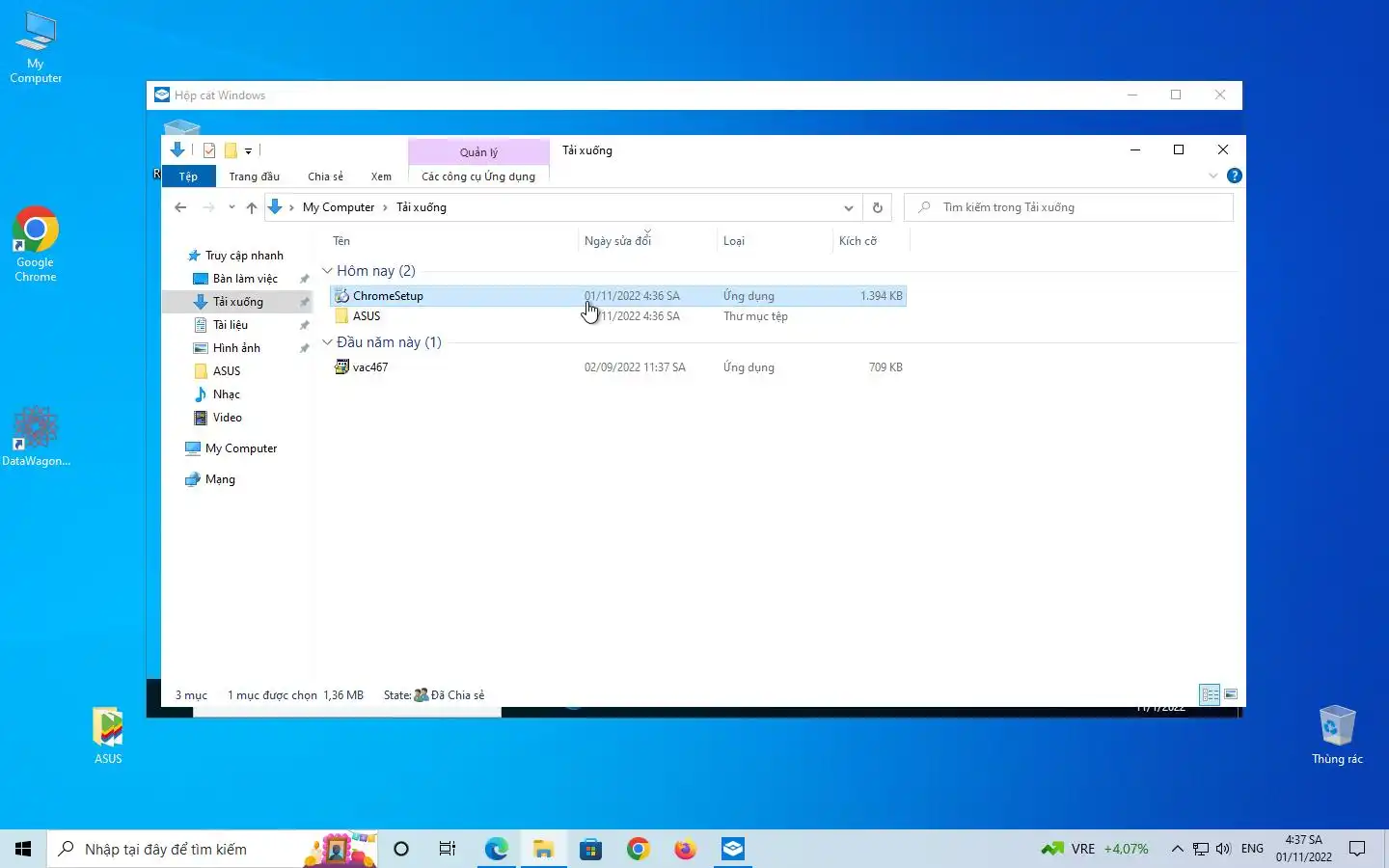Refresh the Tải xuống folder view
The image size is (1389, 868).
(877, 207)
